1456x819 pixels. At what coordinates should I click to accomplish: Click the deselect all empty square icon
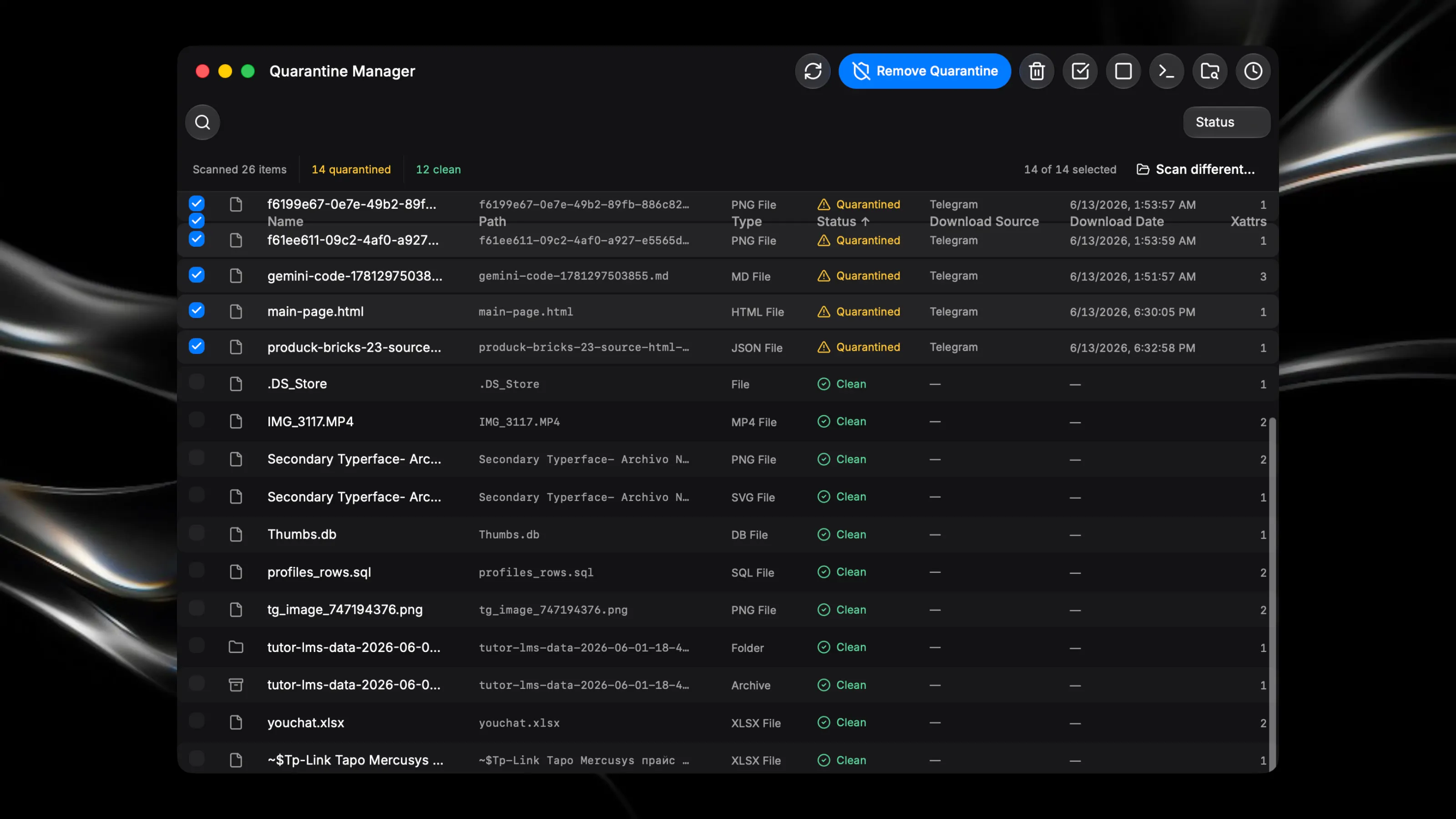(1123, 71)
